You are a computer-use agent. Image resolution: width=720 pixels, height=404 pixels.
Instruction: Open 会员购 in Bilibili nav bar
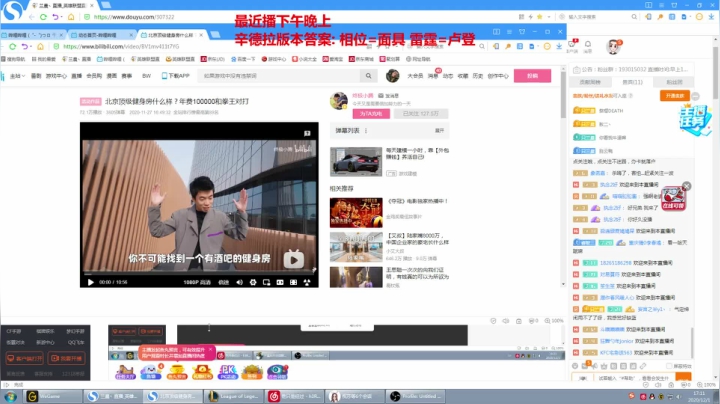(x=94, y=76)
